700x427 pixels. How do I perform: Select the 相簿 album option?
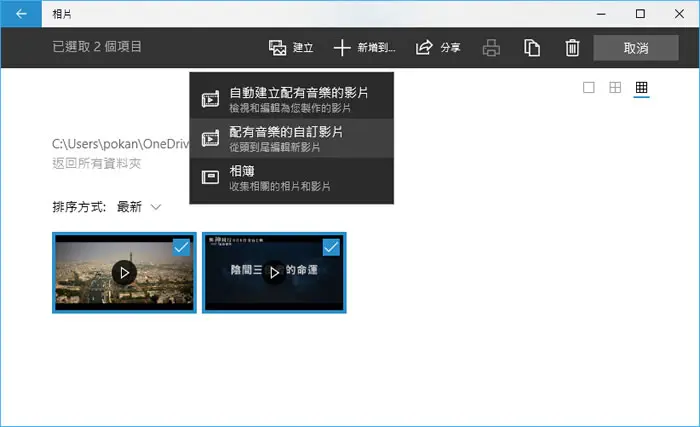pos(292,177)
